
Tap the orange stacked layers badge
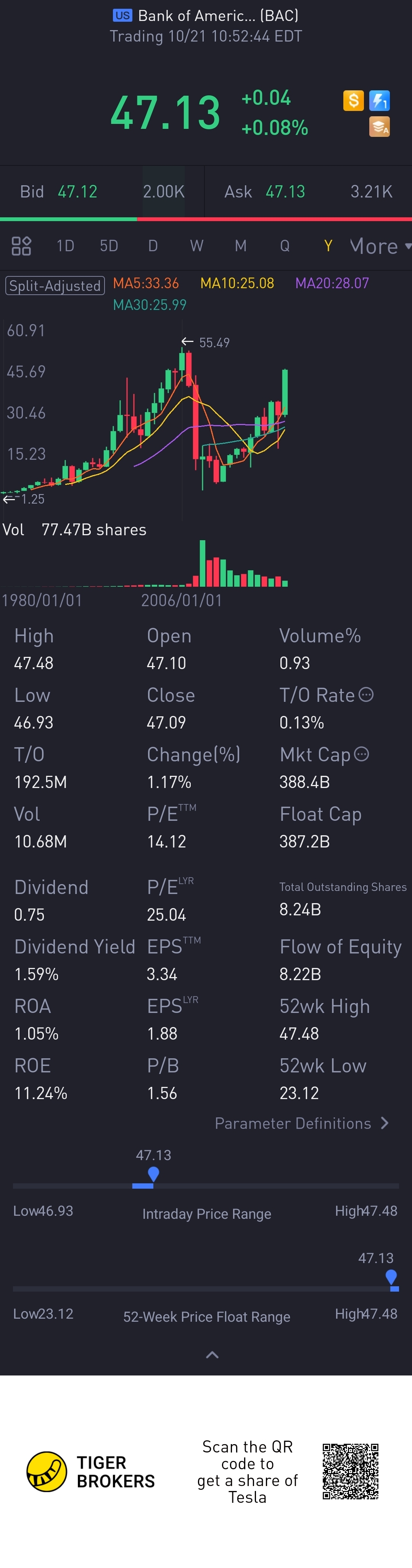(379, 127)
